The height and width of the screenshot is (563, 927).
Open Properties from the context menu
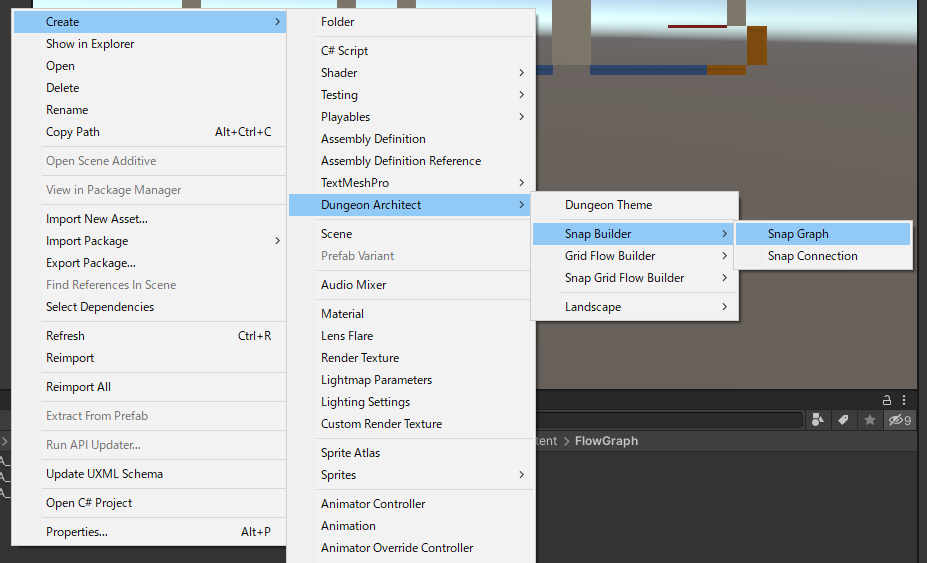click(150, 531)
